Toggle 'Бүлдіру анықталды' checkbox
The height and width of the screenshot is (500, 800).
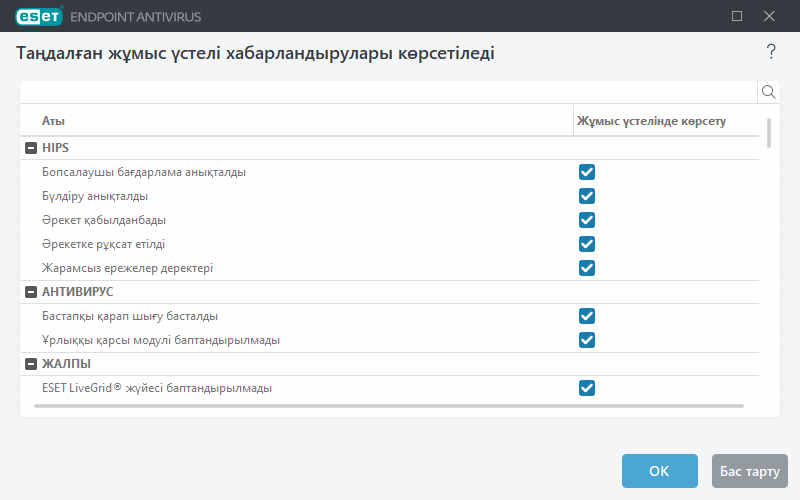tap(587, 196)
